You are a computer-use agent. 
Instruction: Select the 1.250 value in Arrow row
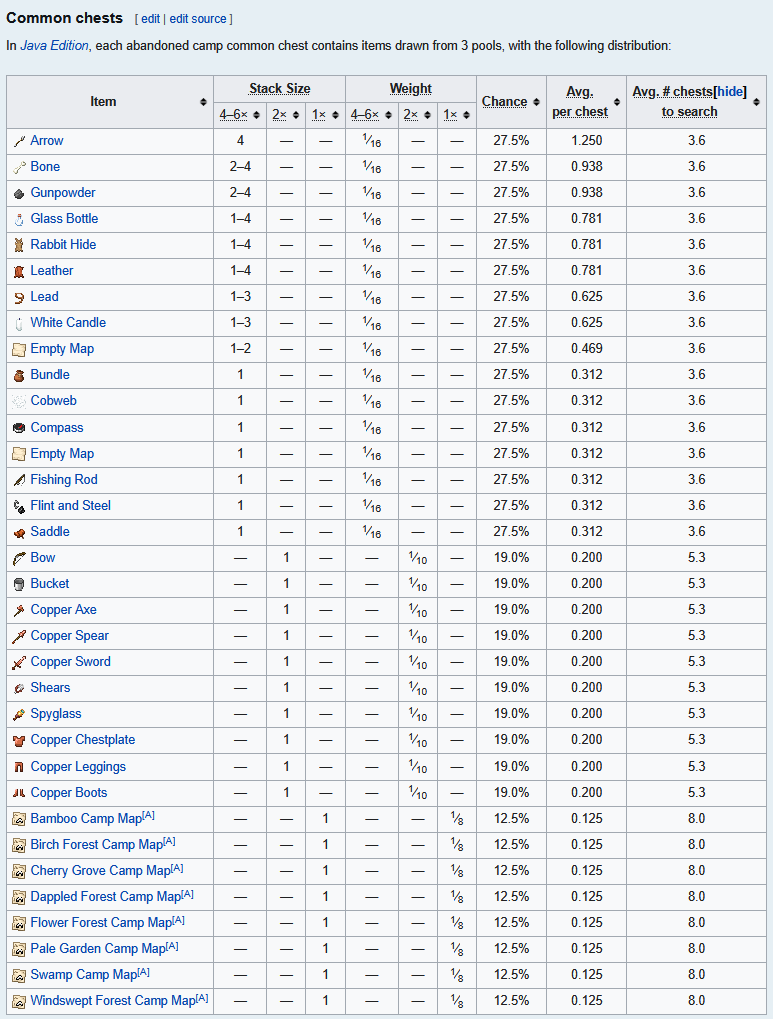(x=586, y=141)
